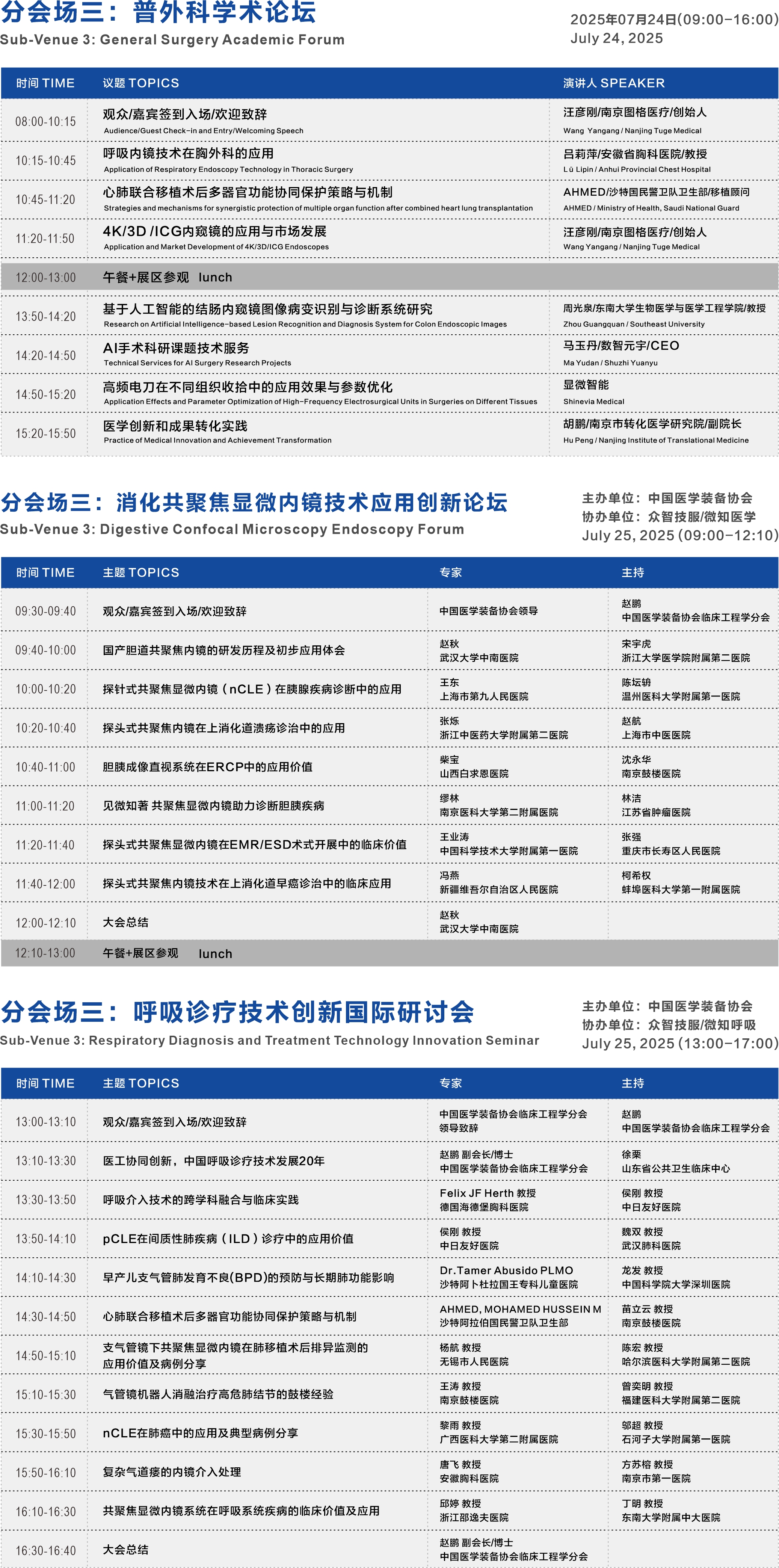Click speaker '马玉丹/数智元宇/CEO'
The width and height of the screenshot is (779, 1568).
point(621,346)
